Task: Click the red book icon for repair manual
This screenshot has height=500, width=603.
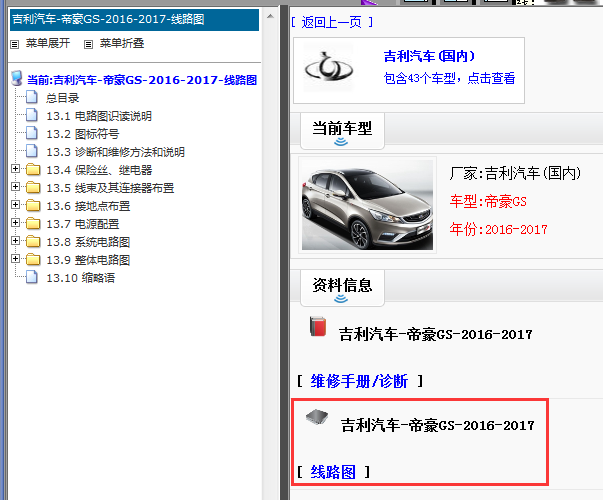Action: [x=318, y=326]
